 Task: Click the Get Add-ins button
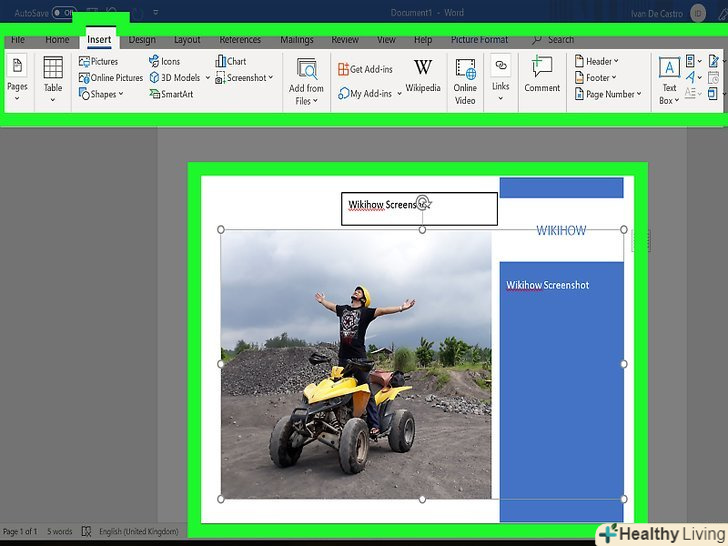(x=365, y=70)
